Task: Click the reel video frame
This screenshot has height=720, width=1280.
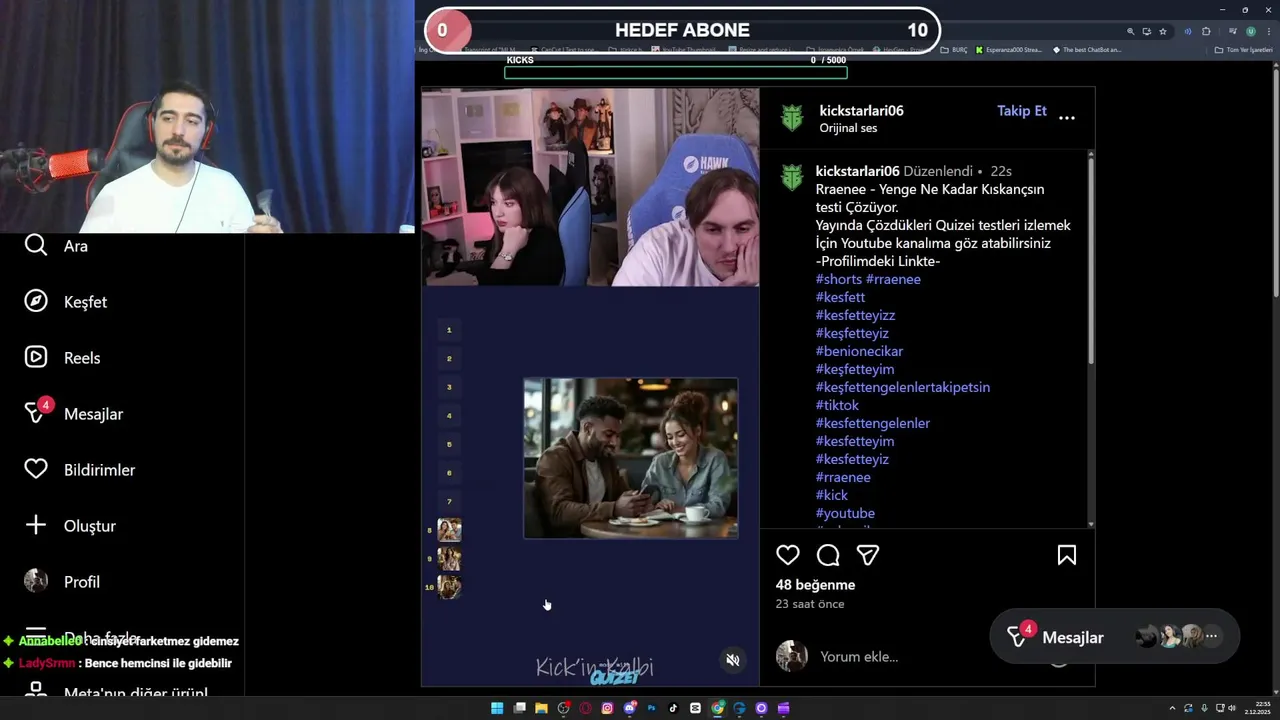Action: (x=590, y=387)
